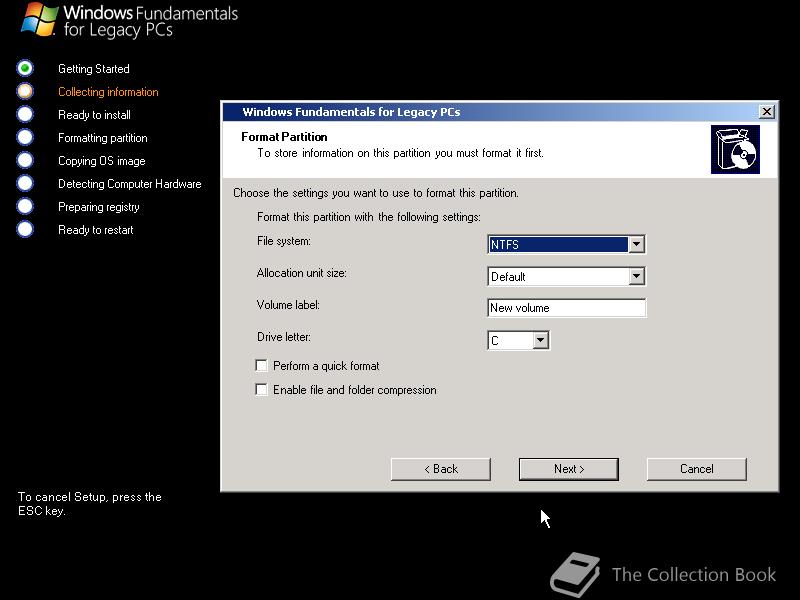
Task: Click the Allocation unit size label
Action: pyautogui.click(x=302, y=273)
